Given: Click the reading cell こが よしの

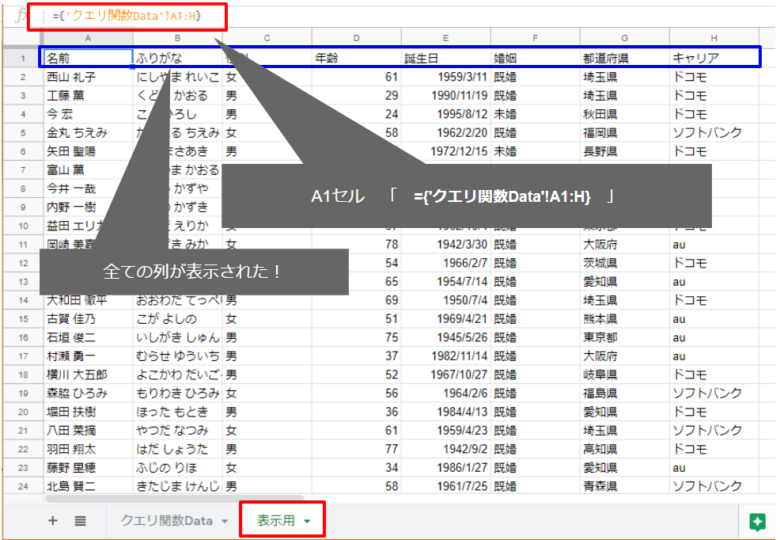Looking at the screenshot, I should tap(178, 319).
